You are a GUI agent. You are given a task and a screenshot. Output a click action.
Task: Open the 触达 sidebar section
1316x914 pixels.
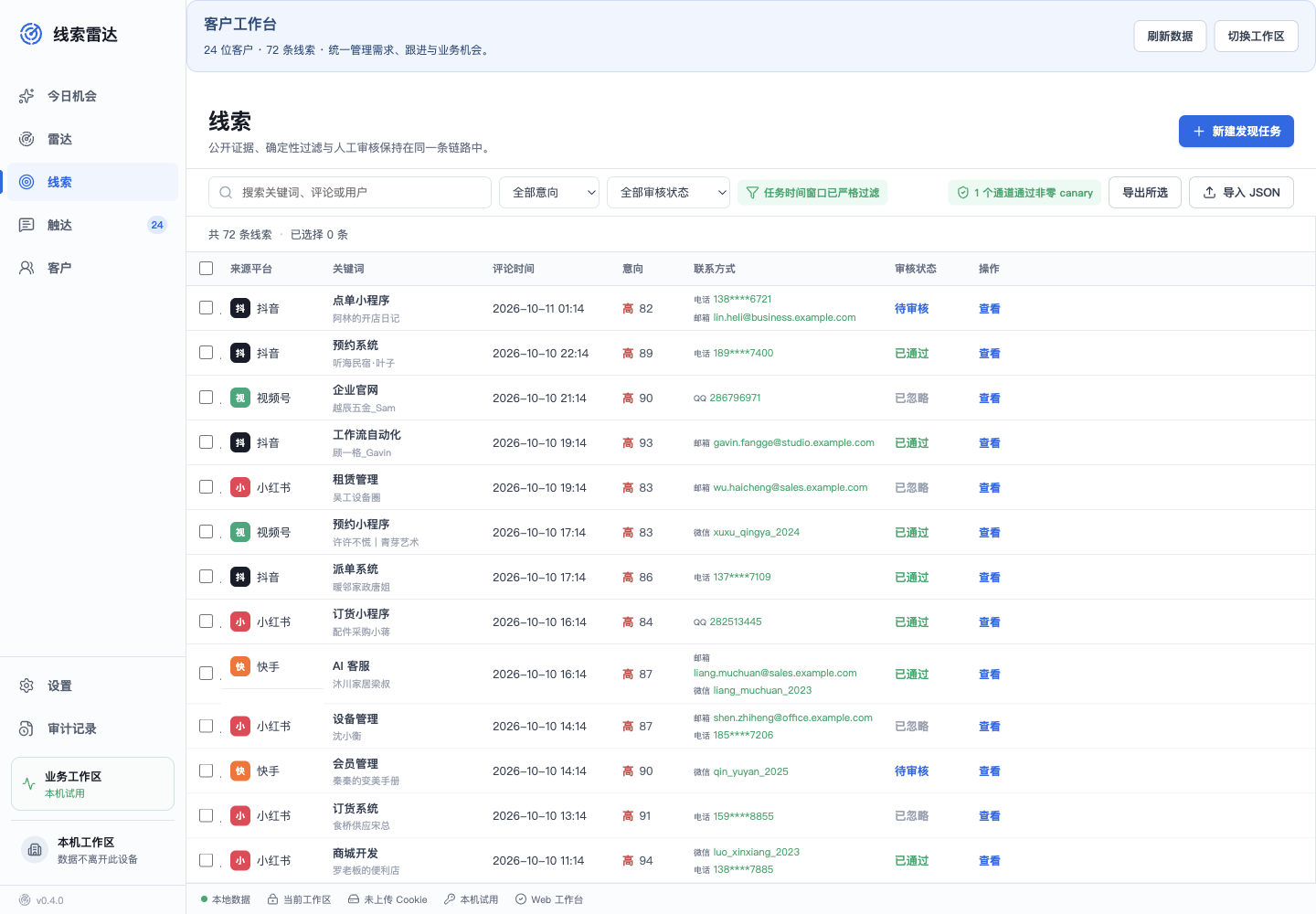(92, 225)
